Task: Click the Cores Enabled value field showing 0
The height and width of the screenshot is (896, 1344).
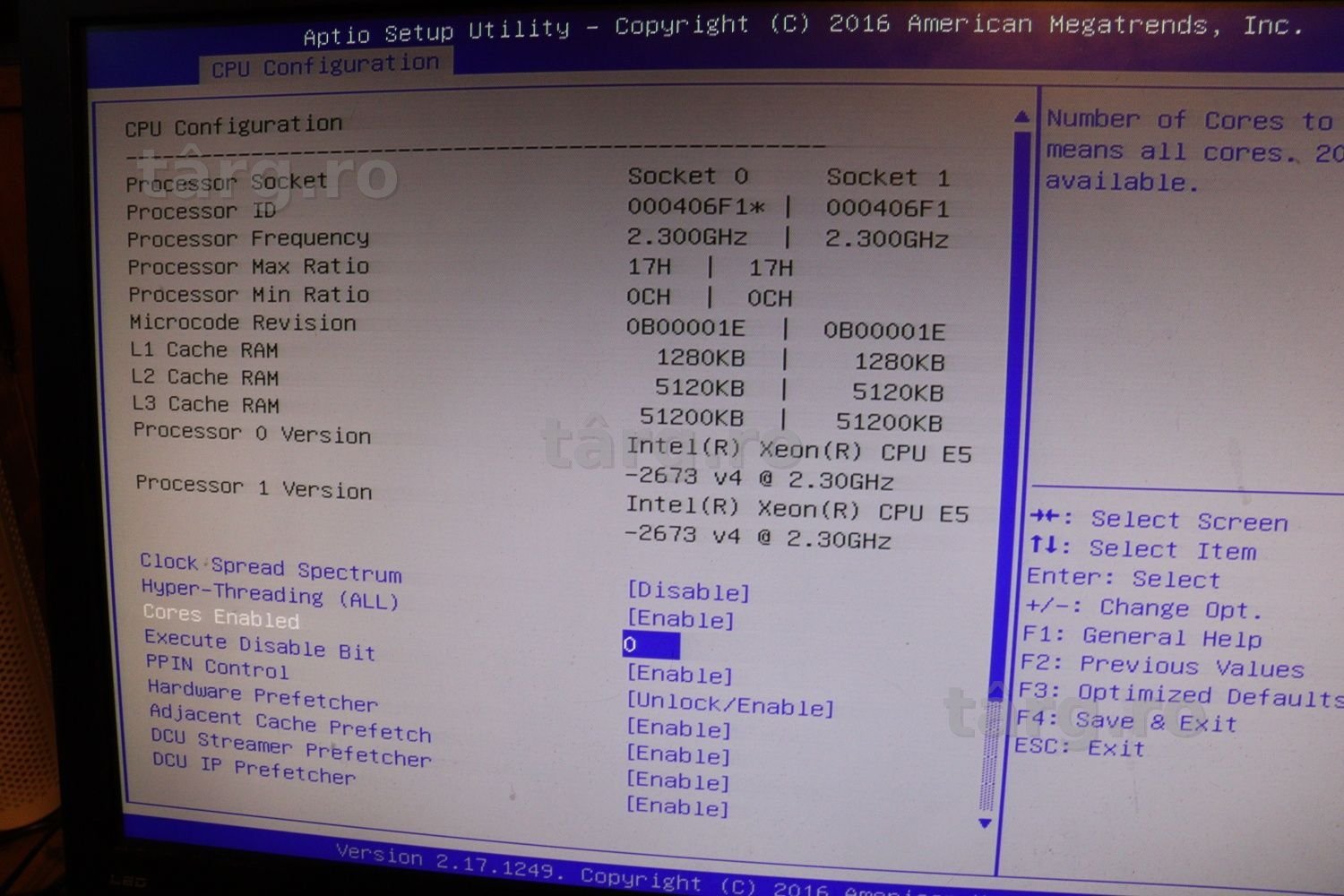Action: [651, 645]
